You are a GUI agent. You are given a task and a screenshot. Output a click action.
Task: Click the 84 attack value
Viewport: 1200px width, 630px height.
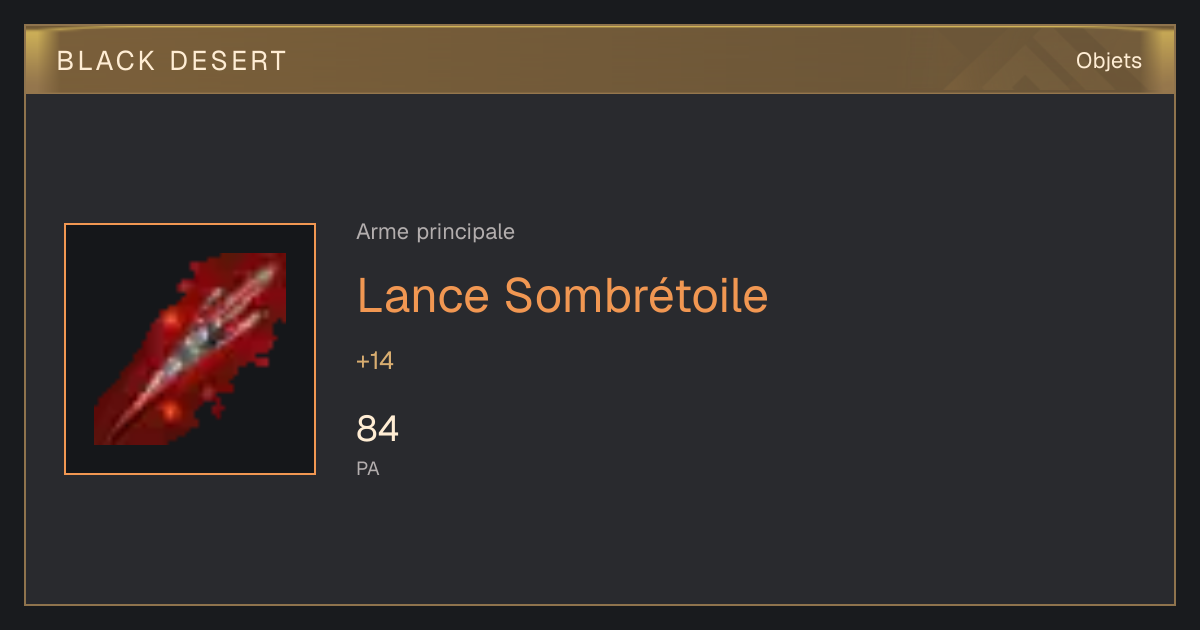[377, 429]
